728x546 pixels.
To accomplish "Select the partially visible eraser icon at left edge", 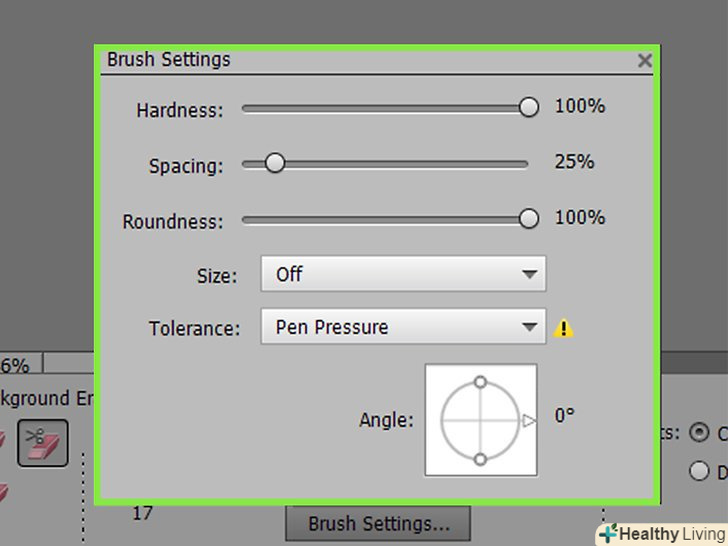I will (x=4, y=442).
